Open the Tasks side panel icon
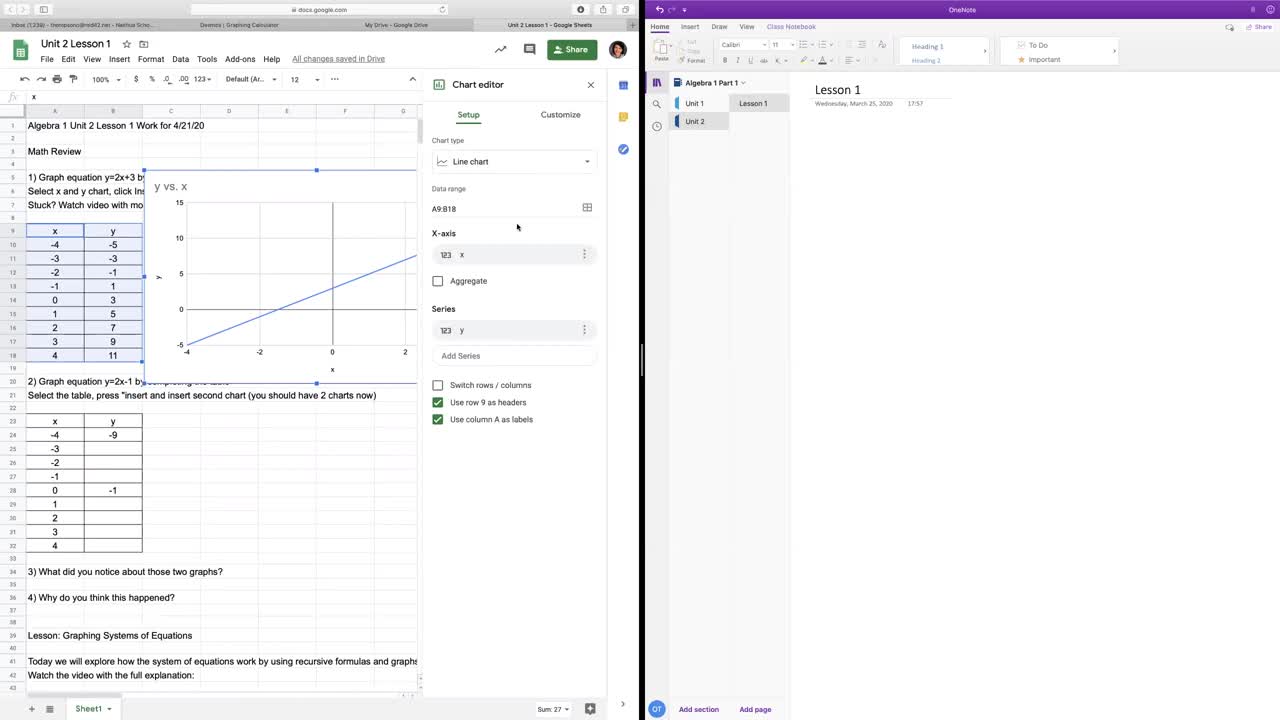Screen dimensions: 1280x720 (623, 149)
